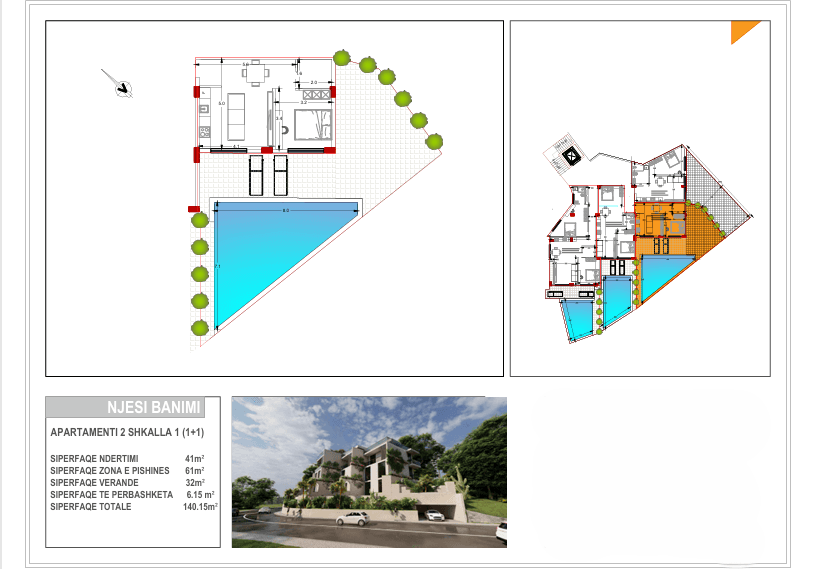Select the NJESI BANIMI header banner
814x569 pixels.
pos(125,407)
